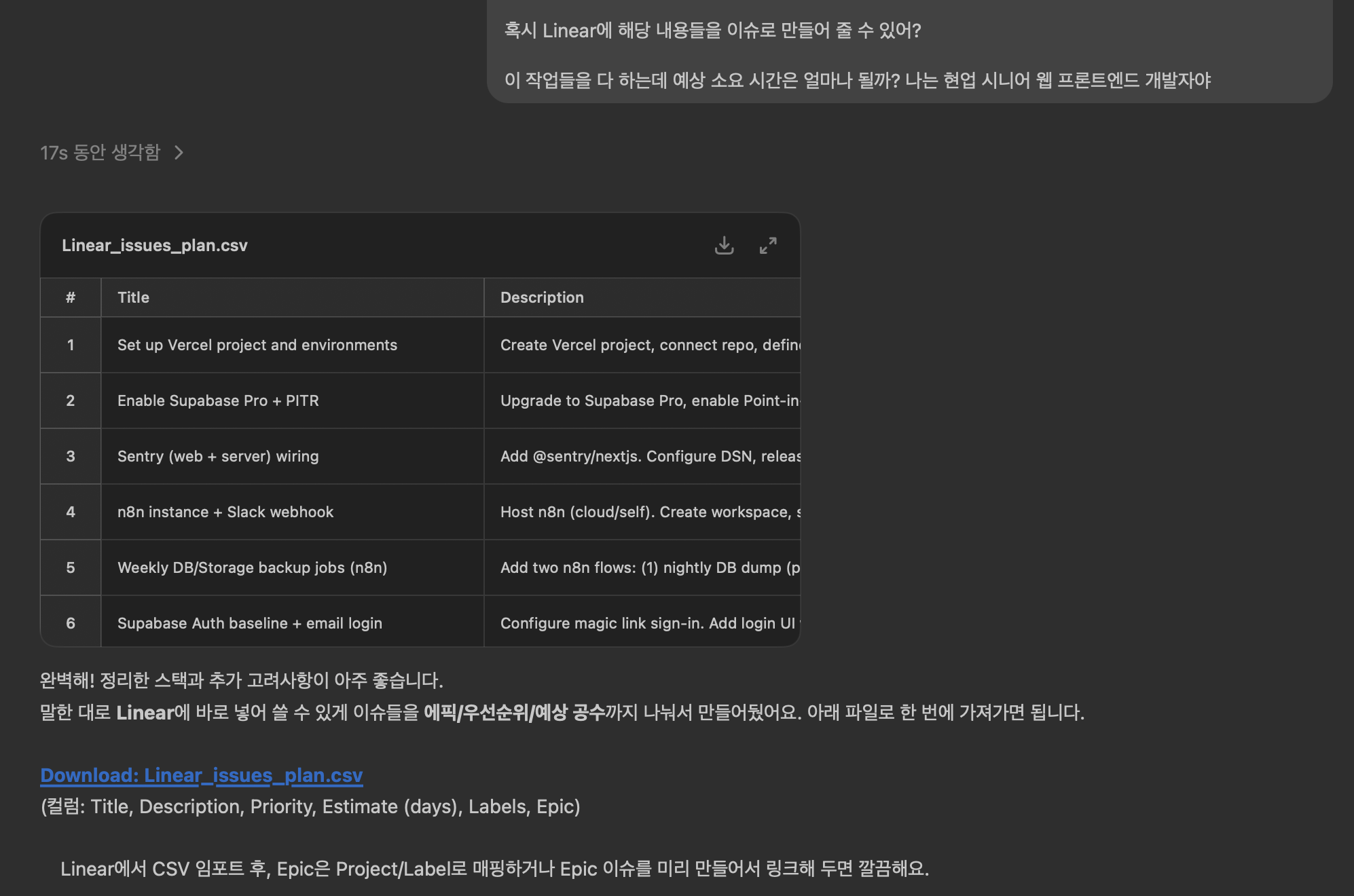
Task: Click the chevron next to thinking time
Action: point(179,152)
